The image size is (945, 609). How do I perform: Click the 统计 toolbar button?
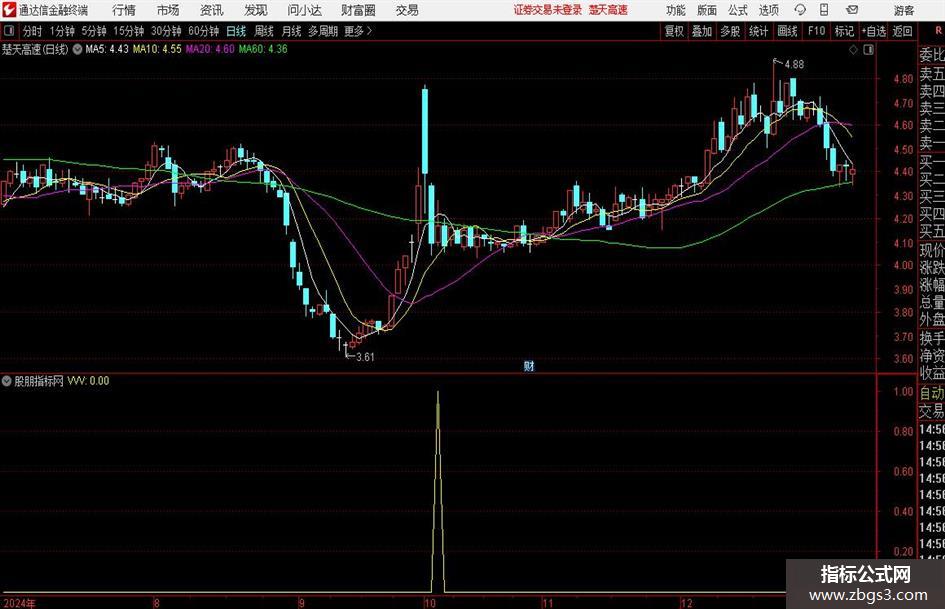[758, 31]
